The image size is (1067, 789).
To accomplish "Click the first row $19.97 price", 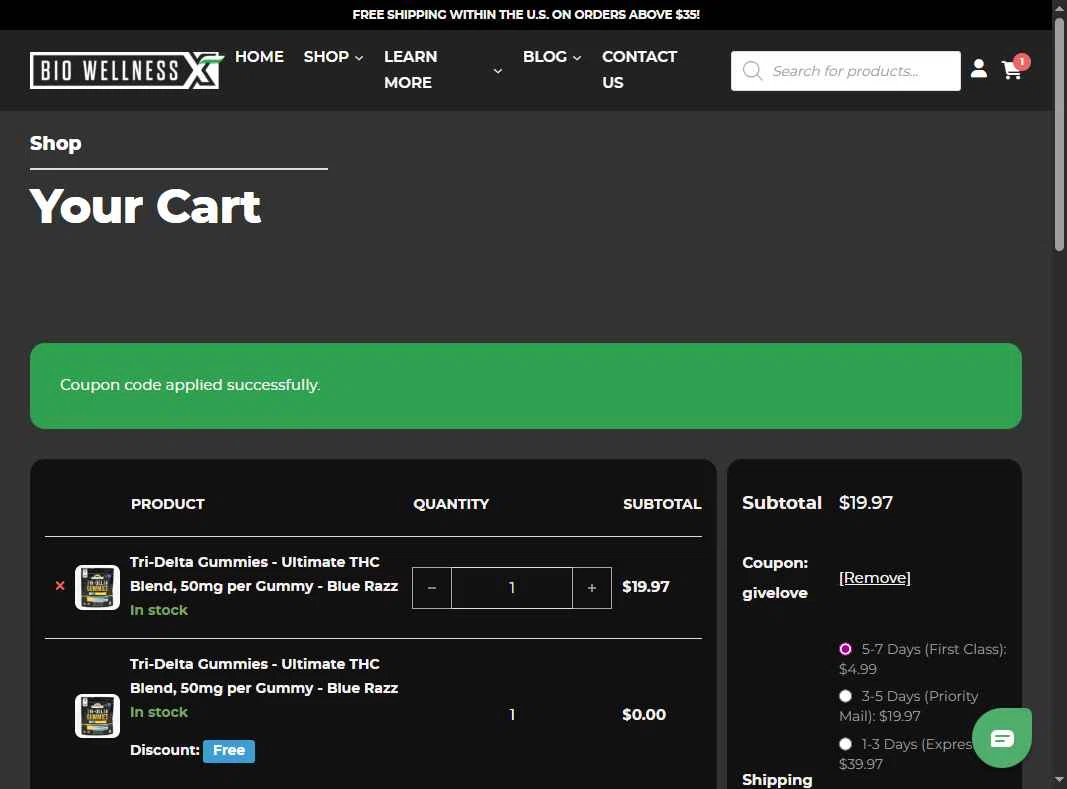I will pyautogui.click(x=646, y=586).
